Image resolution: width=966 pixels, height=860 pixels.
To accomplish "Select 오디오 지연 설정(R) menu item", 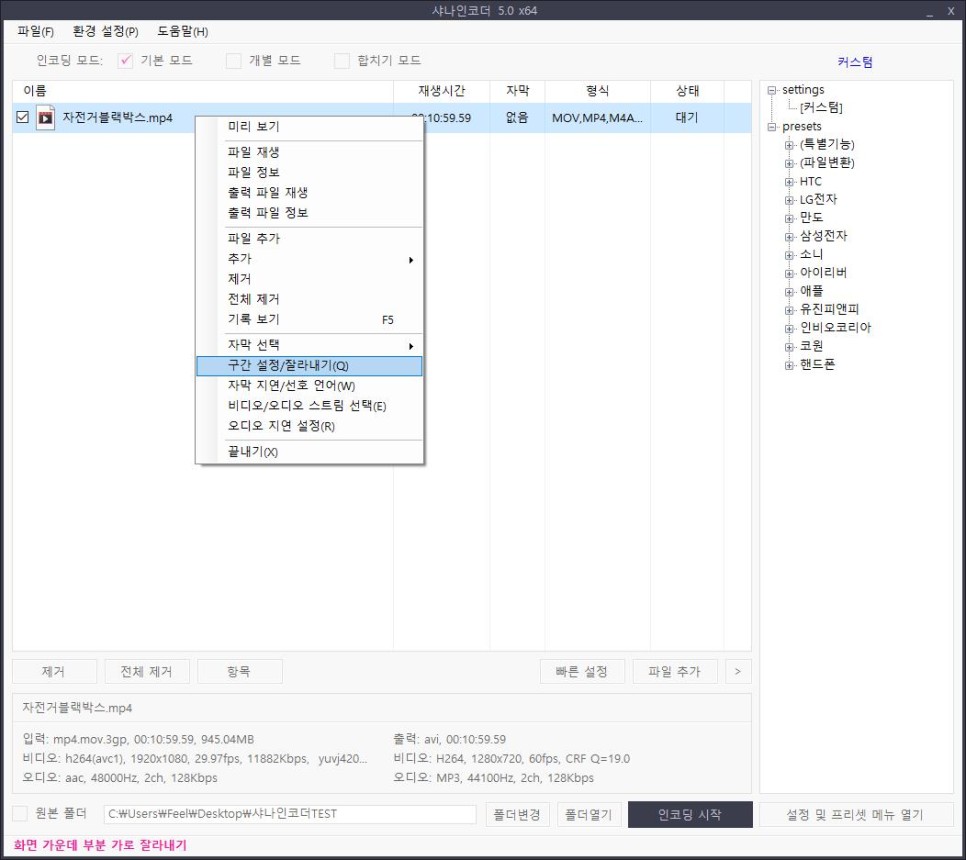I will point(310,426).
